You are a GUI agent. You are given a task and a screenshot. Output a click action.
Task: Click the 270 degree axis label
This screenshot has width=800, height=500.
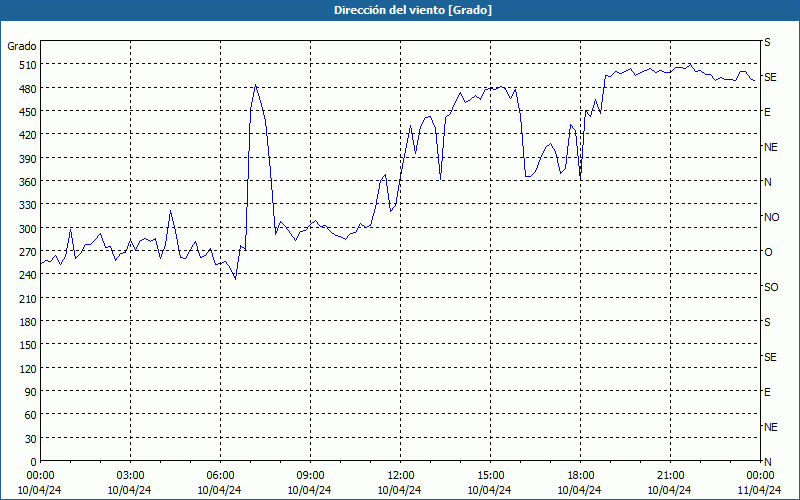click(x=29, y=252)
